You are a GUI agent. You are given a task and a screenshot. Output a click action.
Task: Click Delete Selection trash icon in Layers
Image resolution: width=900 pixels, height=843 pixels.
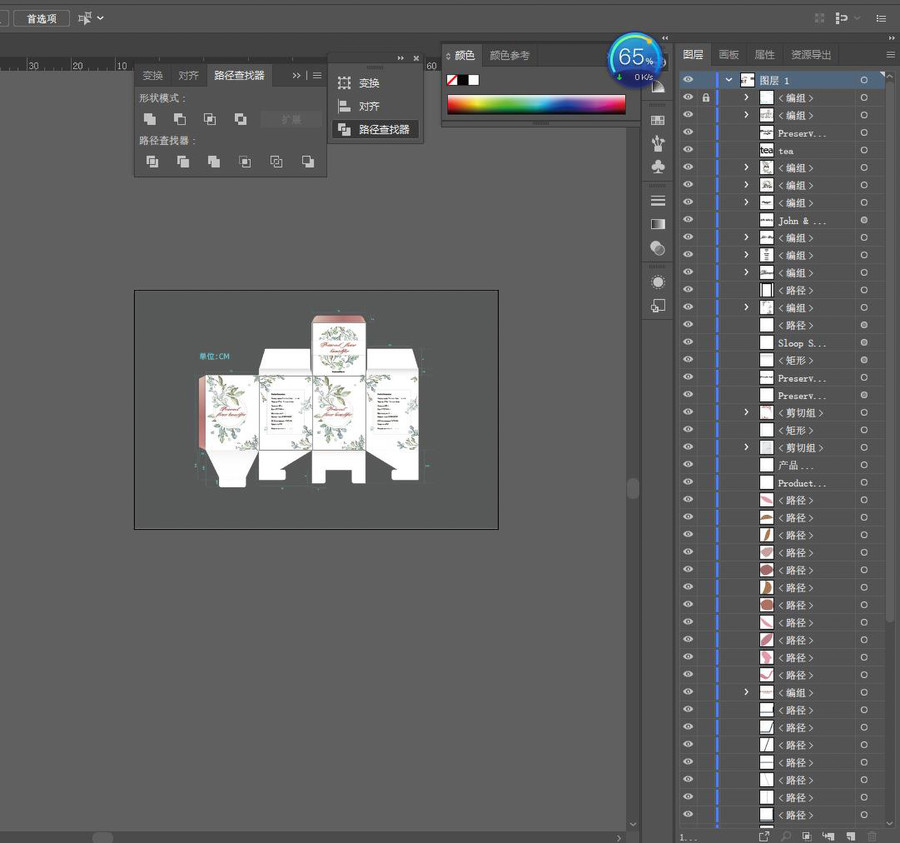tap(872, 837)
